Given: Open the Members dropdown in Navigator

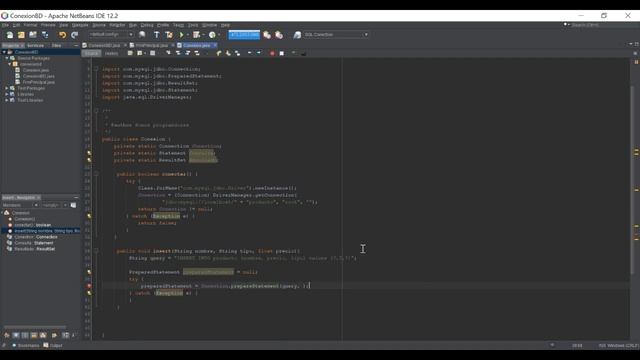Looking at the screenshot, I should 20,205.
